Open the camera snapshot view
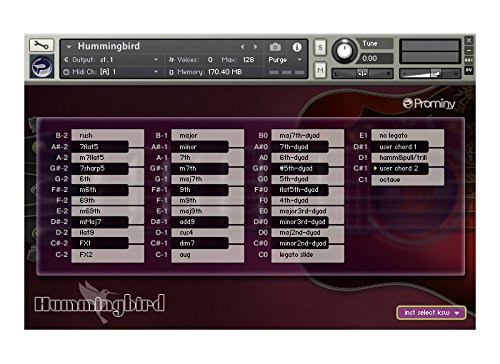 click(275, 47)
